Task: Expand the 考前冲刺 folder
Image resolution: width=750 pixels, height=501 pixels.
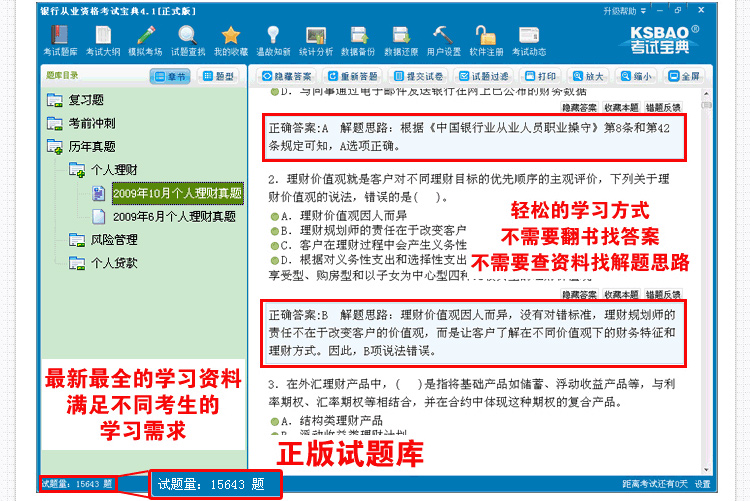Action: 81,123
